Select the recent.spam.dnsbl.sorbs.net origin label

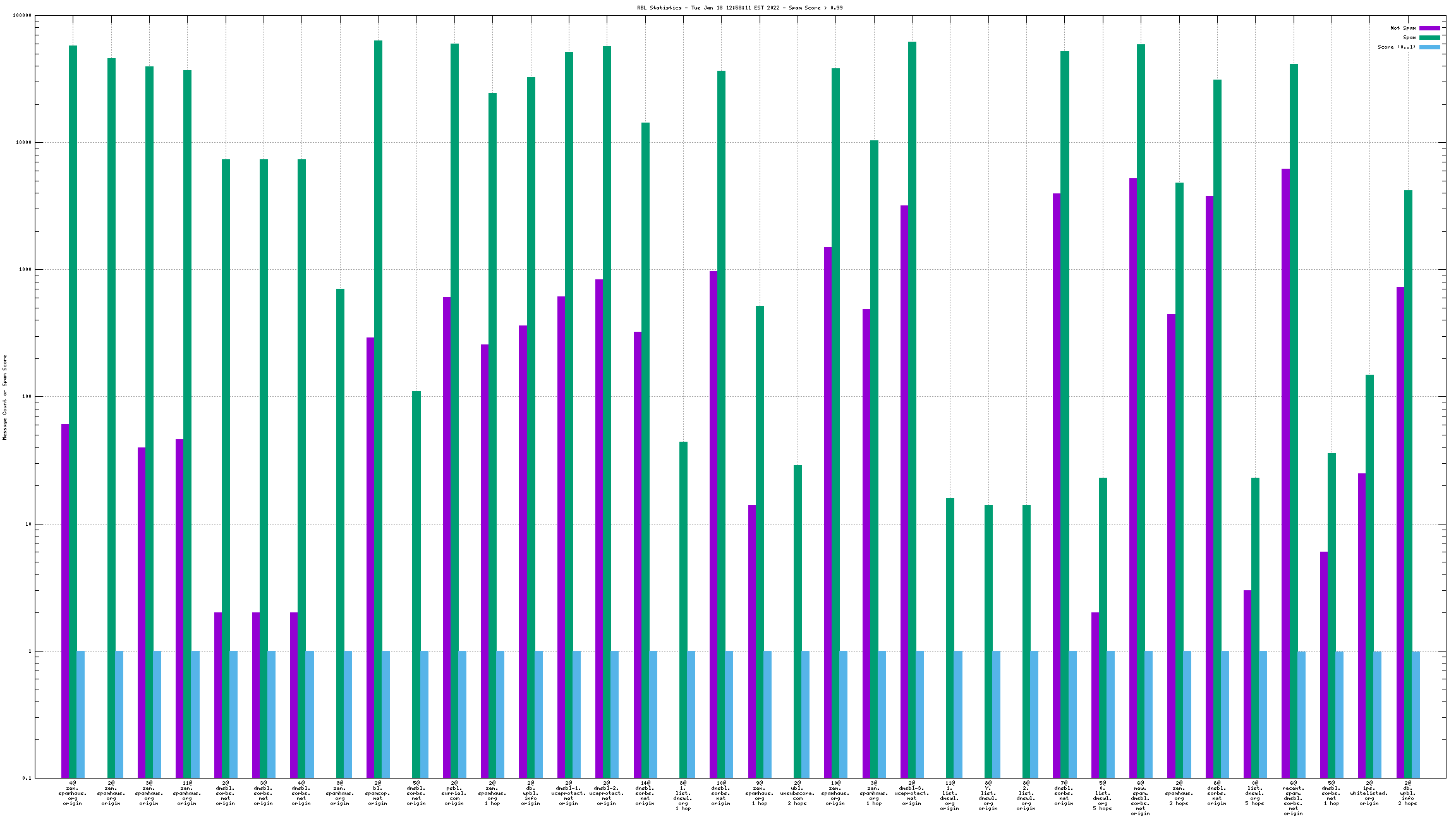pyautogui.click(x=1293, y=798)
